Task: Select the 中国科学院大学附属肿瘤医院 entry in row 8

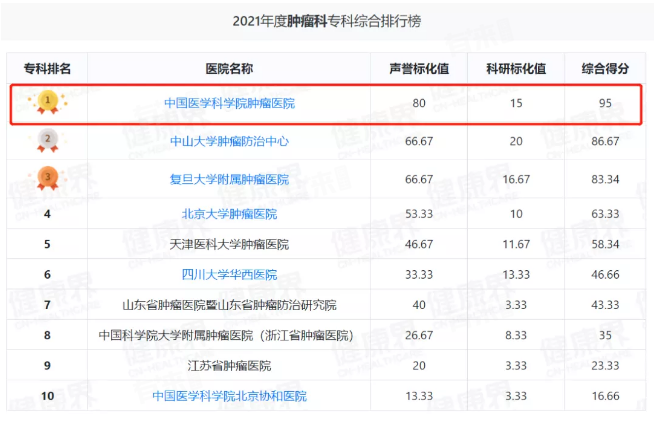Action: (229, 335)
